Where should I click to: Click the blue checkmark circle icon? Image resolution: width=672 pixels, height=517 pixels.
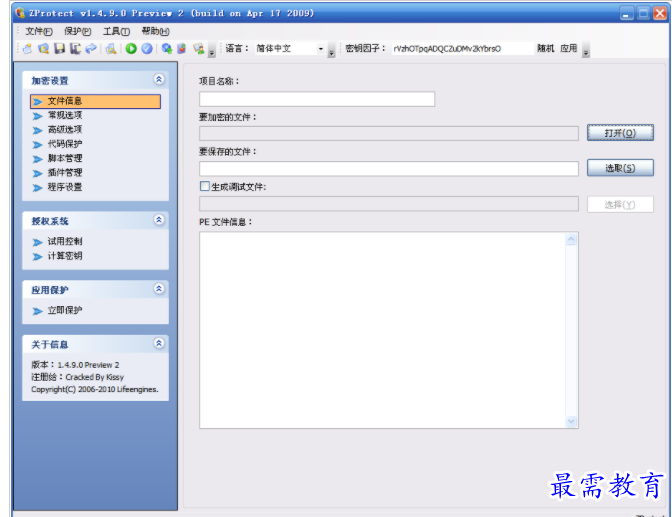[x=147, y=48]
